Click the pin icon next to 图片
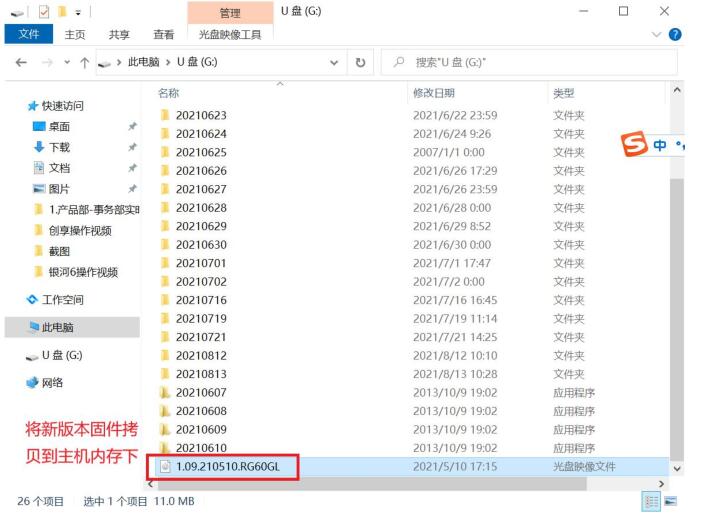 click(132, 189)
